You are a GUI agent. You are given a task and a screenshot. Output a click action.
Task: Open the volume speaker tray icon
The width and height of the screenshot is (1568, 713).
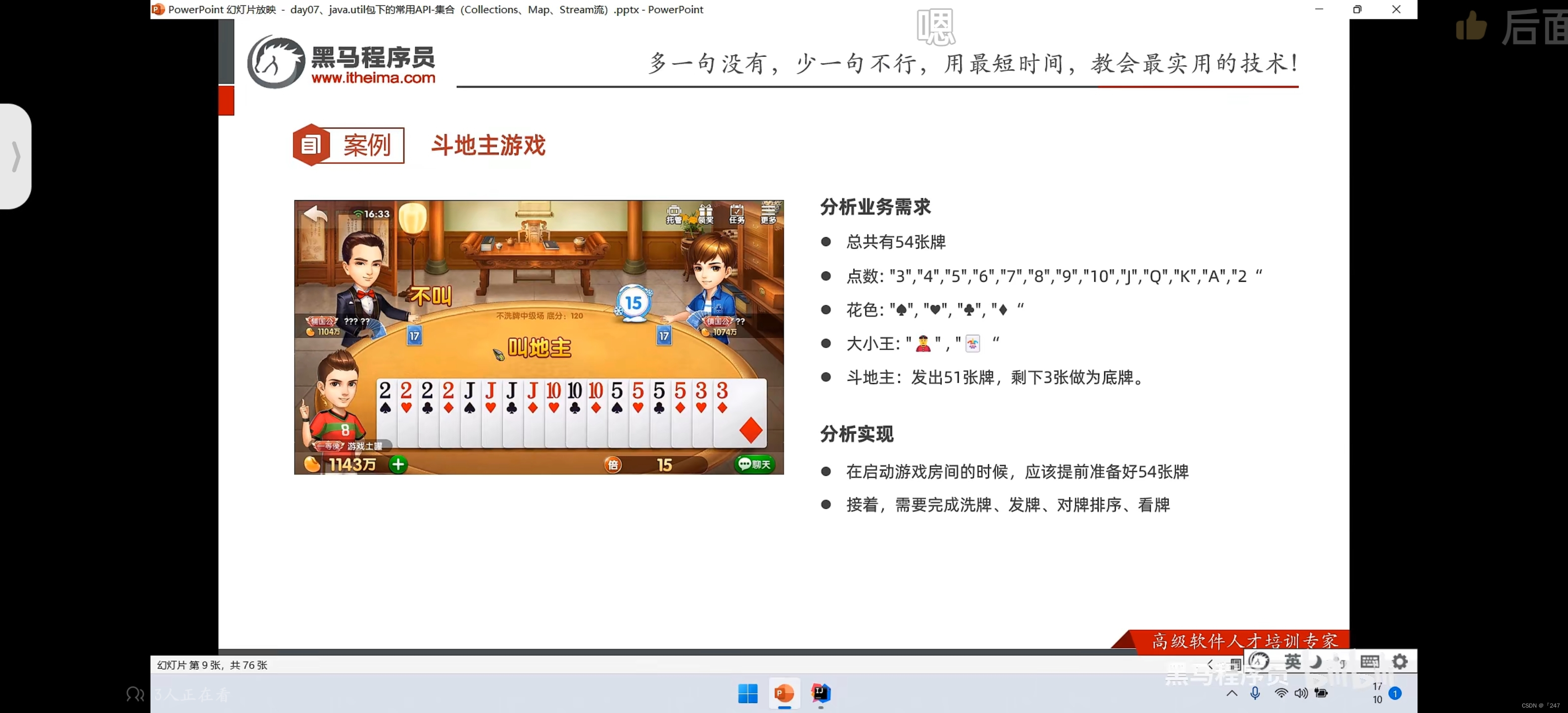click(1301, 693)
